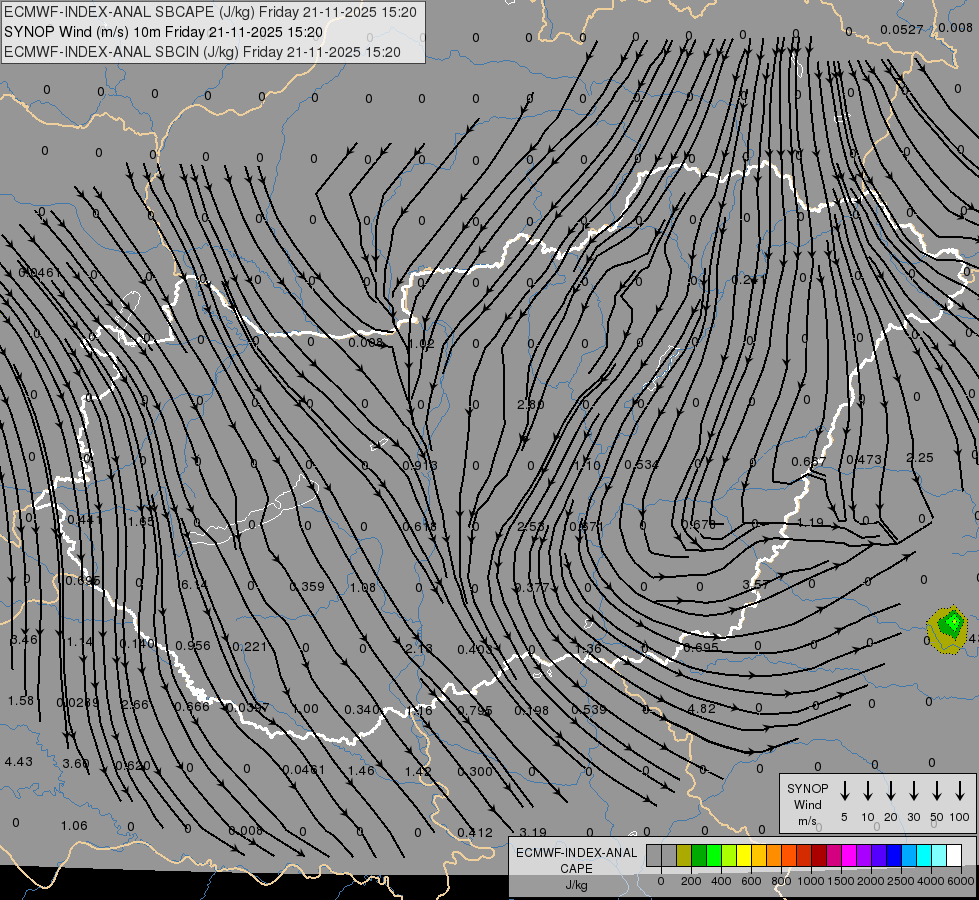
Task: Click the map value 2.66
Action: click(135, 705)
